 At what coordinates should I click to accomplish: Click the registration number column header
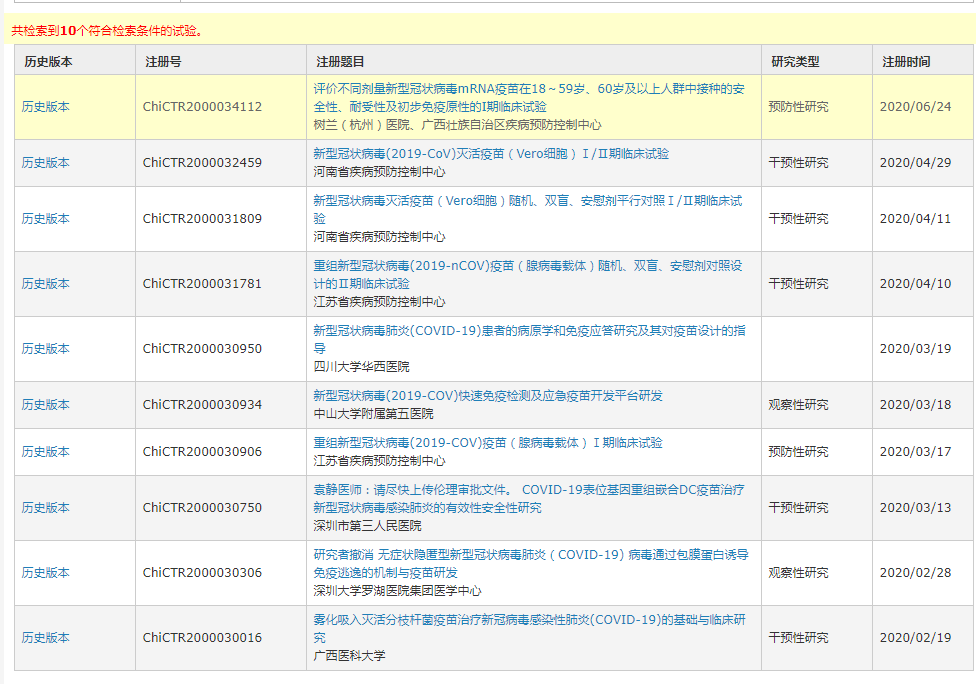tap(163, 61)
